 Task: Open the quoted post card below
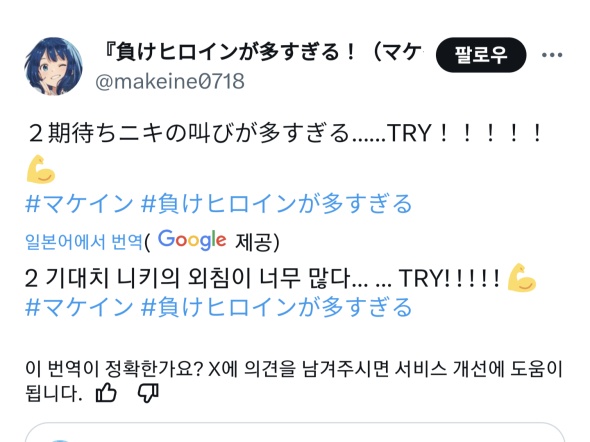(295, 432)
